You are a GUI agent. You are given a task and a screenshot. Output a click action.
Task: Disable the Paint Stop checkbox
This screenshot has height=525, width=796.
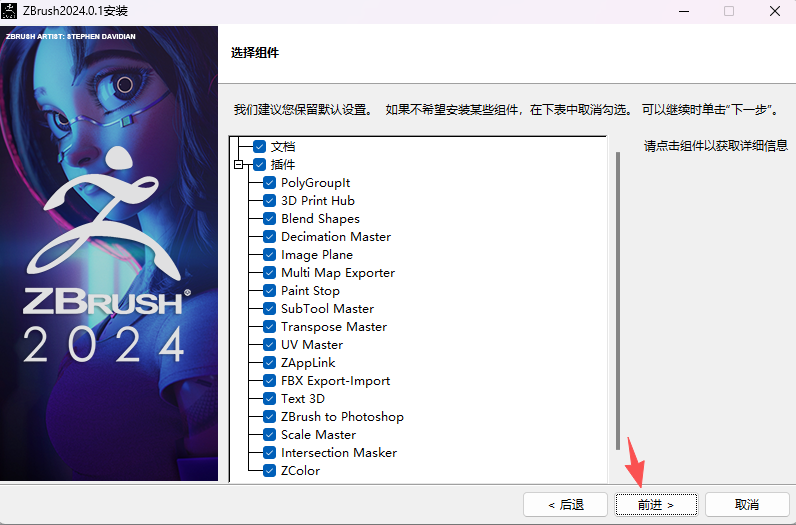click(270, 291)
